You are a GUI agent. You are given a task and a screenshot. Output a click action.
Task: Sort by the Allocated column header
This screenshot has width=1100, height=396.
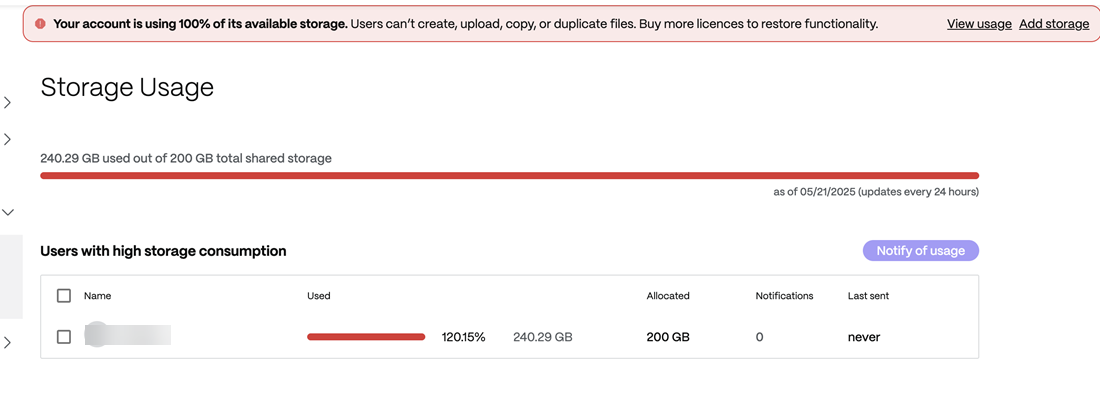point(668,296)
